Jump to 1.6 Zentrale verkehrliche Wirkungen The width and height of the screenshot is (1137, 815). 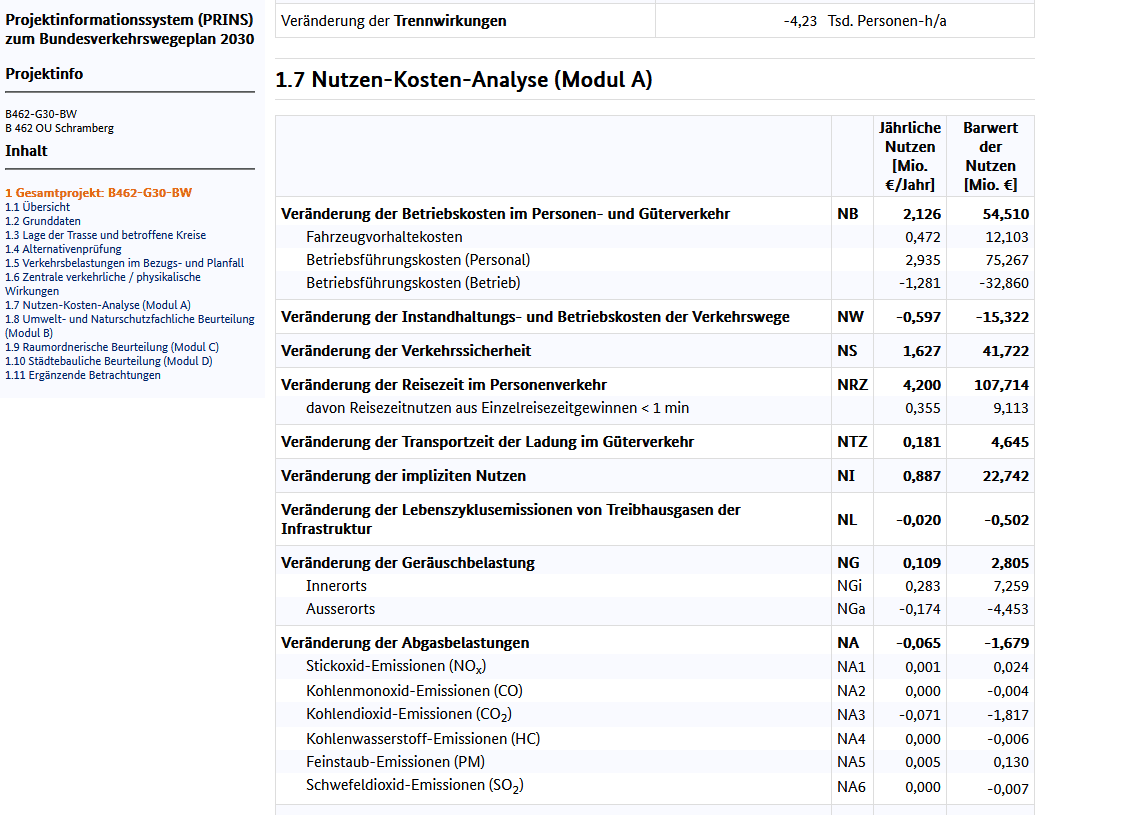102,277
